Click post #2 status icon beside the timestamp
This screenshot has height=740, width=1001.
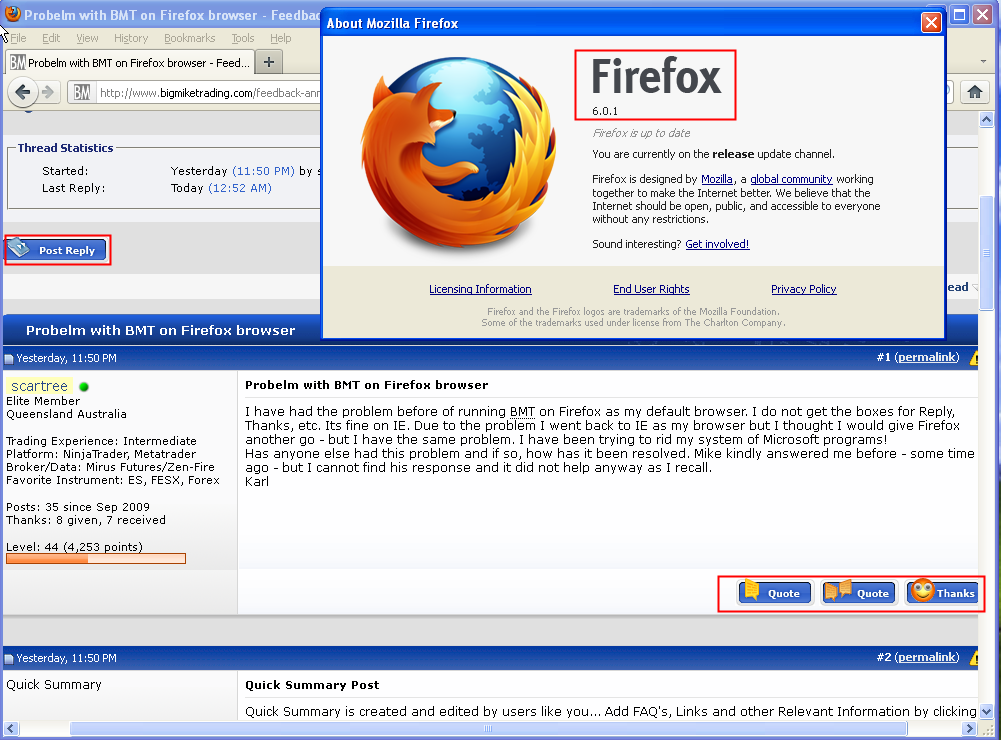(x=9, y=659)
